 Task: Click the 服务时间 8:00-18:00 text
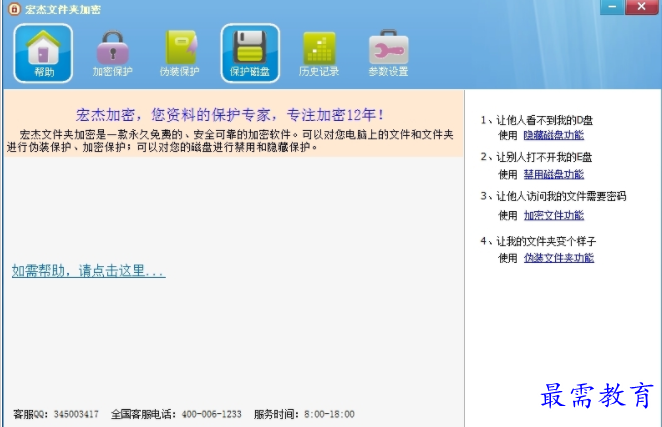(304, 414)
